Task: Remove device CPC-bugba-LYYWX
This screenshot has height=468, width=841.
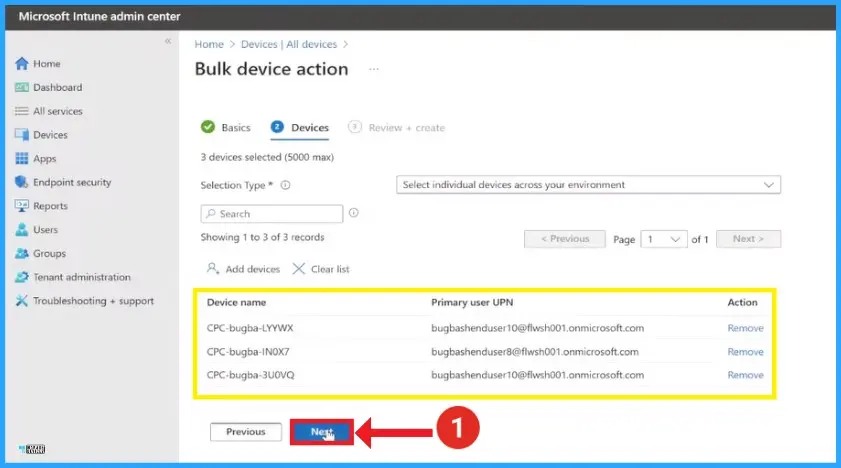Action: pyautogui.click(x=746, y=328)
